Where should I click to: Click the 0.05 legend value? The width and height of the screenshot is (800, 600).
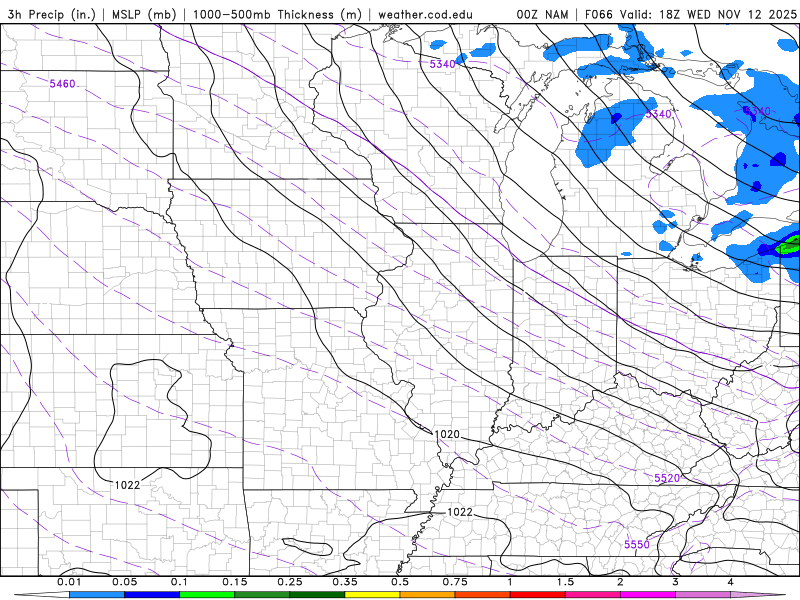point(124,582)
